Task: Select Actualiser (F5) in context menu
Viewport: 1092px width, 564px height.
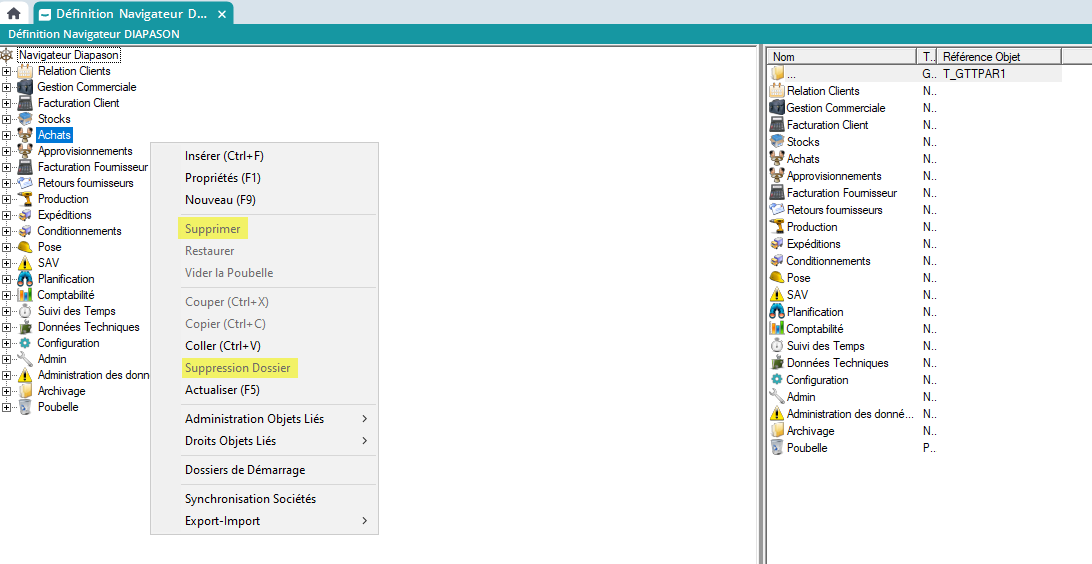Action: 222,390
